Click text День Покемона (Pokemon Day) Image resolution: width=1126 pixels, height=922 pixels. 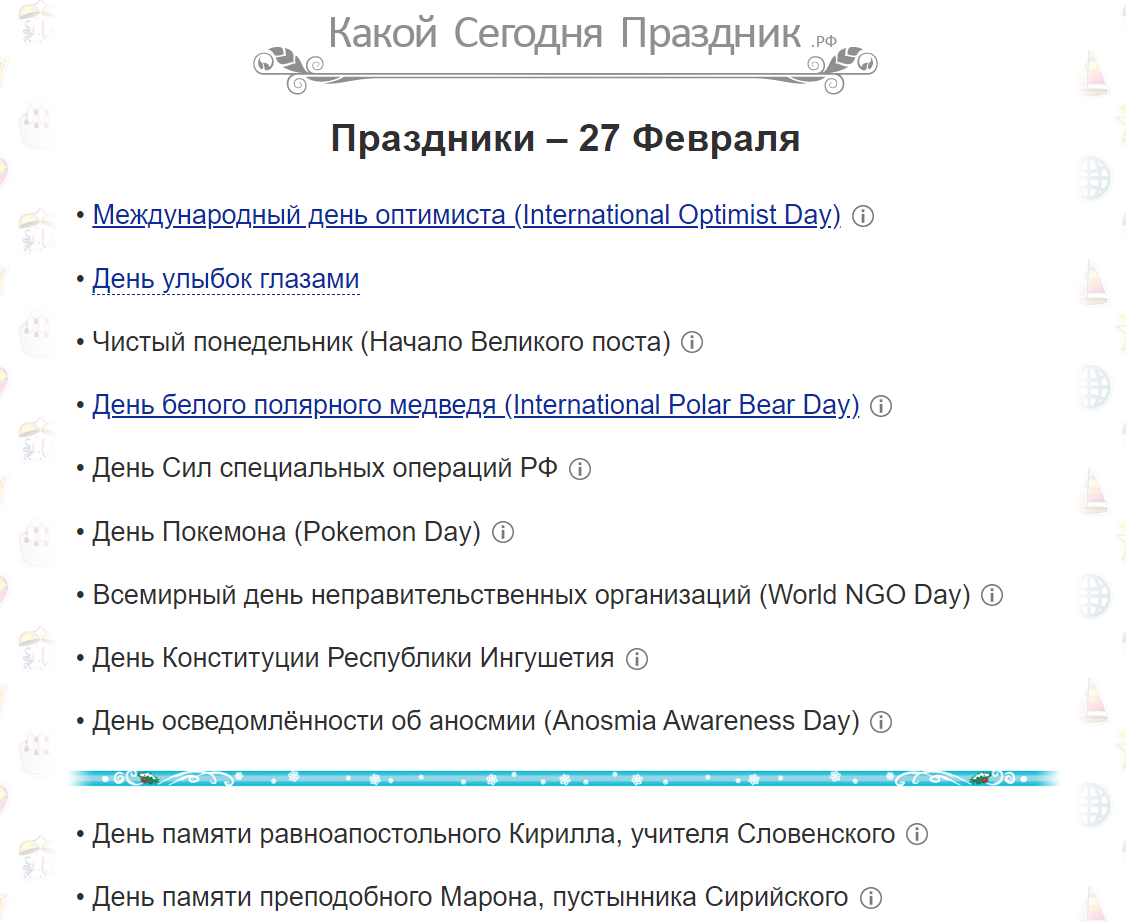[287, 531]
